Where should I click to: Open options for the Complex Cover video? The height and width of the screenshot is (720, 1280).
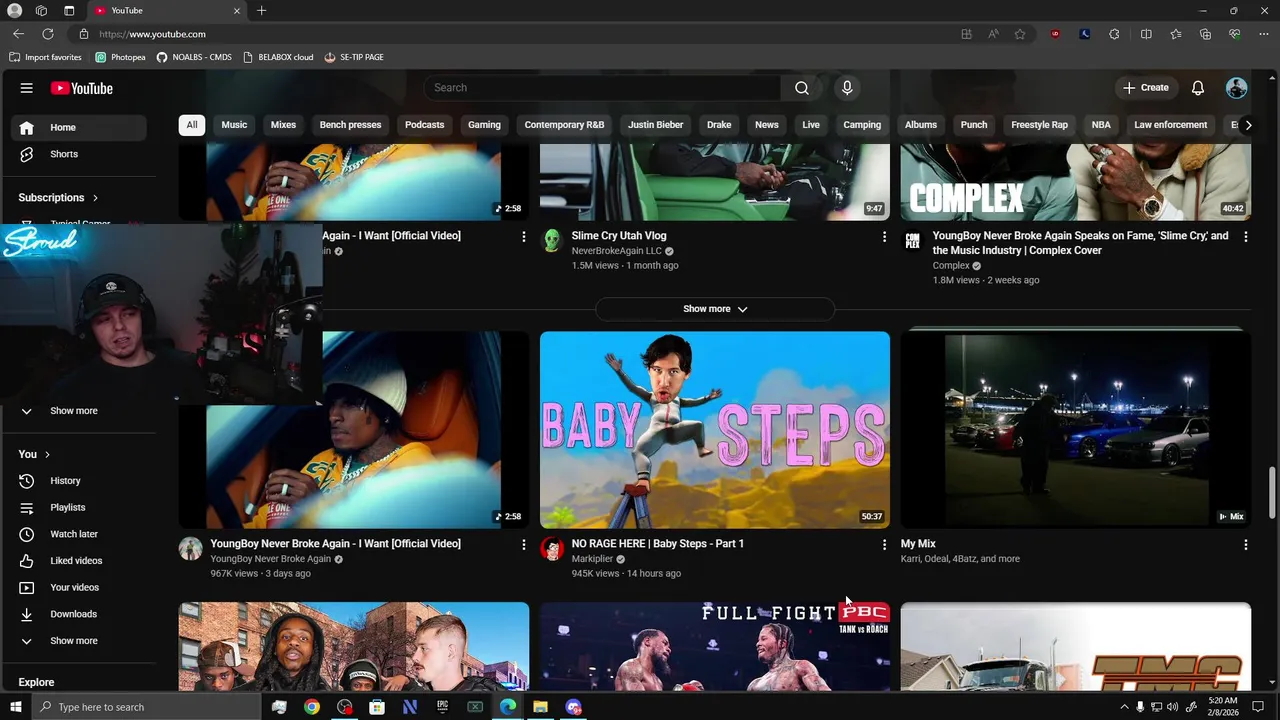1245,237
